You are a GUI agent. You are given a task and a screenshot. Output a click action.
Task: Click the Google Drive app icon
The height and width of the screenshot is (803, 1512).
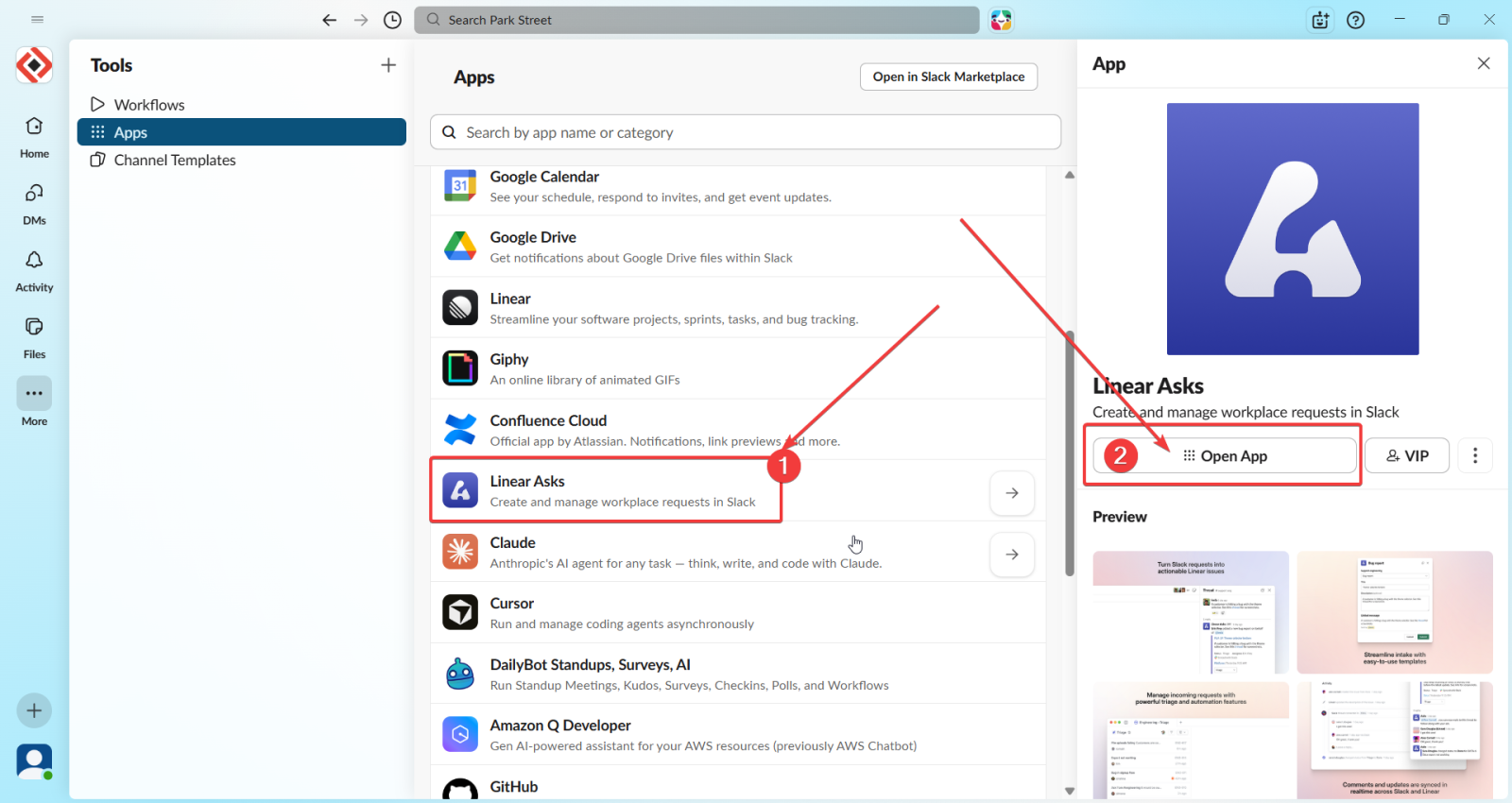pyautogui.click(x=460, y=247)
